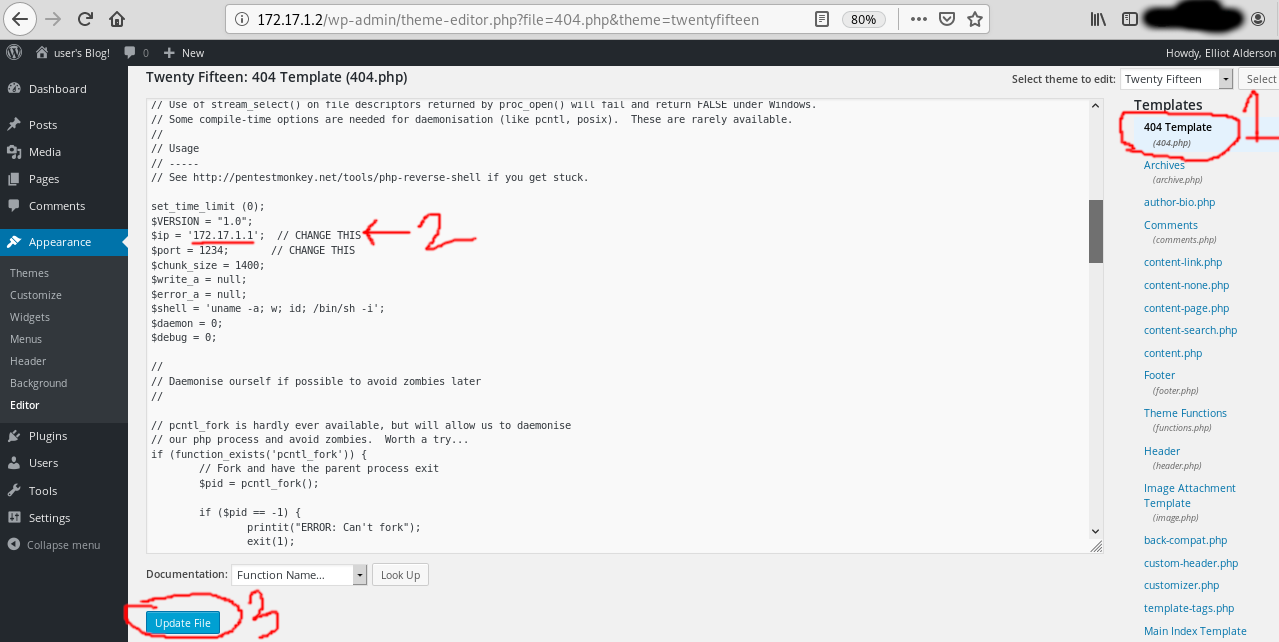Open the Footer template
The height and width of the screenshot is (642, 1279).
click(x=1160, y=375)
